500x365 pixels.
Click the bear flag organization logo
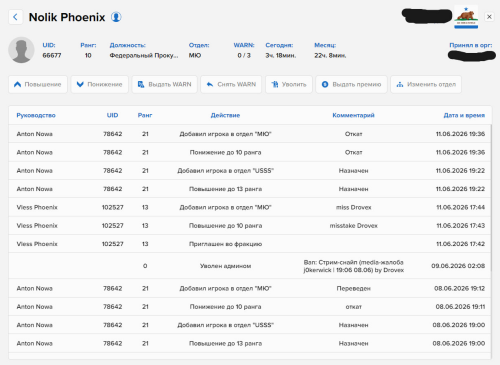[466, 17]
